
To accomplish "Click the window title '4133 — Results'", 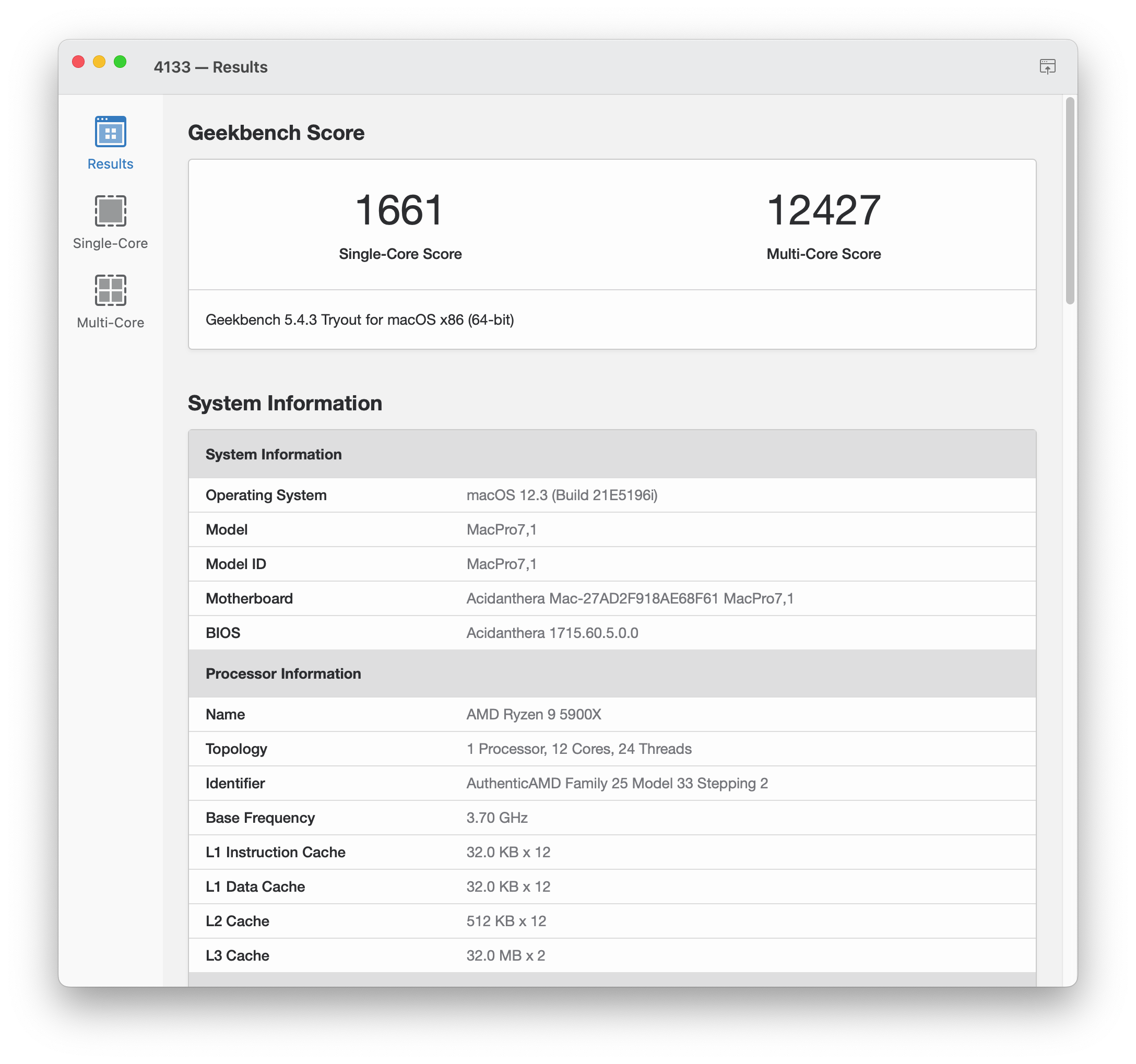I will [210, 67].
